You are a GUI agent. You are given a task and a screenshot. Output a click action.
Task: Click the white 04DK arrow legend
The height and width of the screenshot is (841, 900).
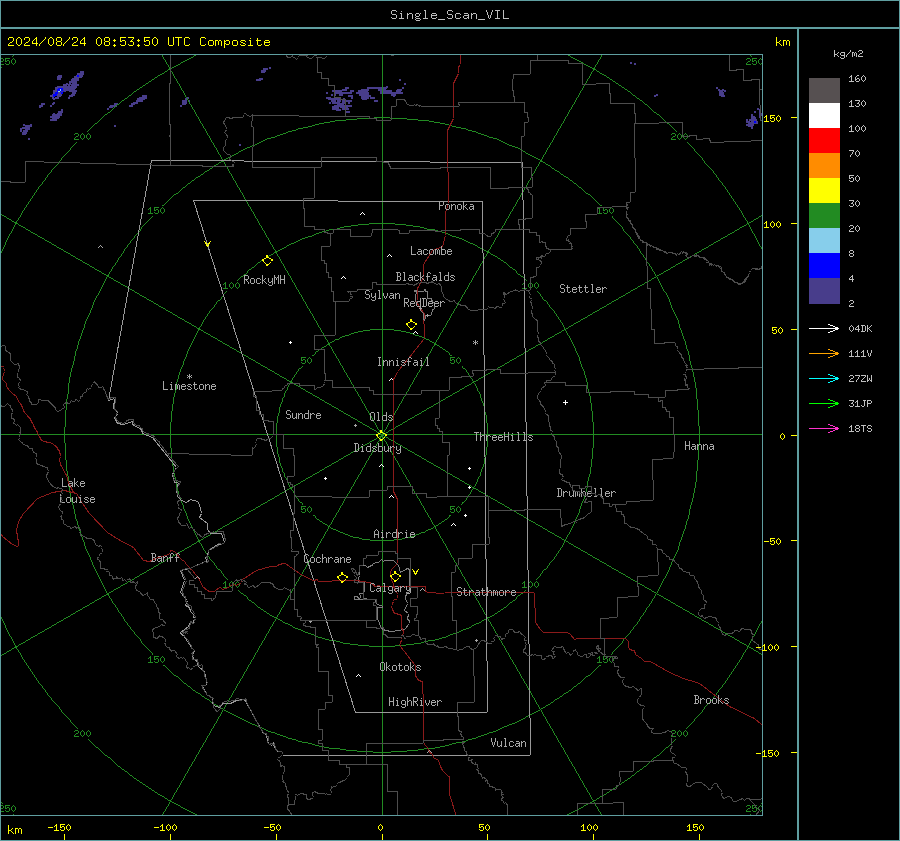point(824,328)
